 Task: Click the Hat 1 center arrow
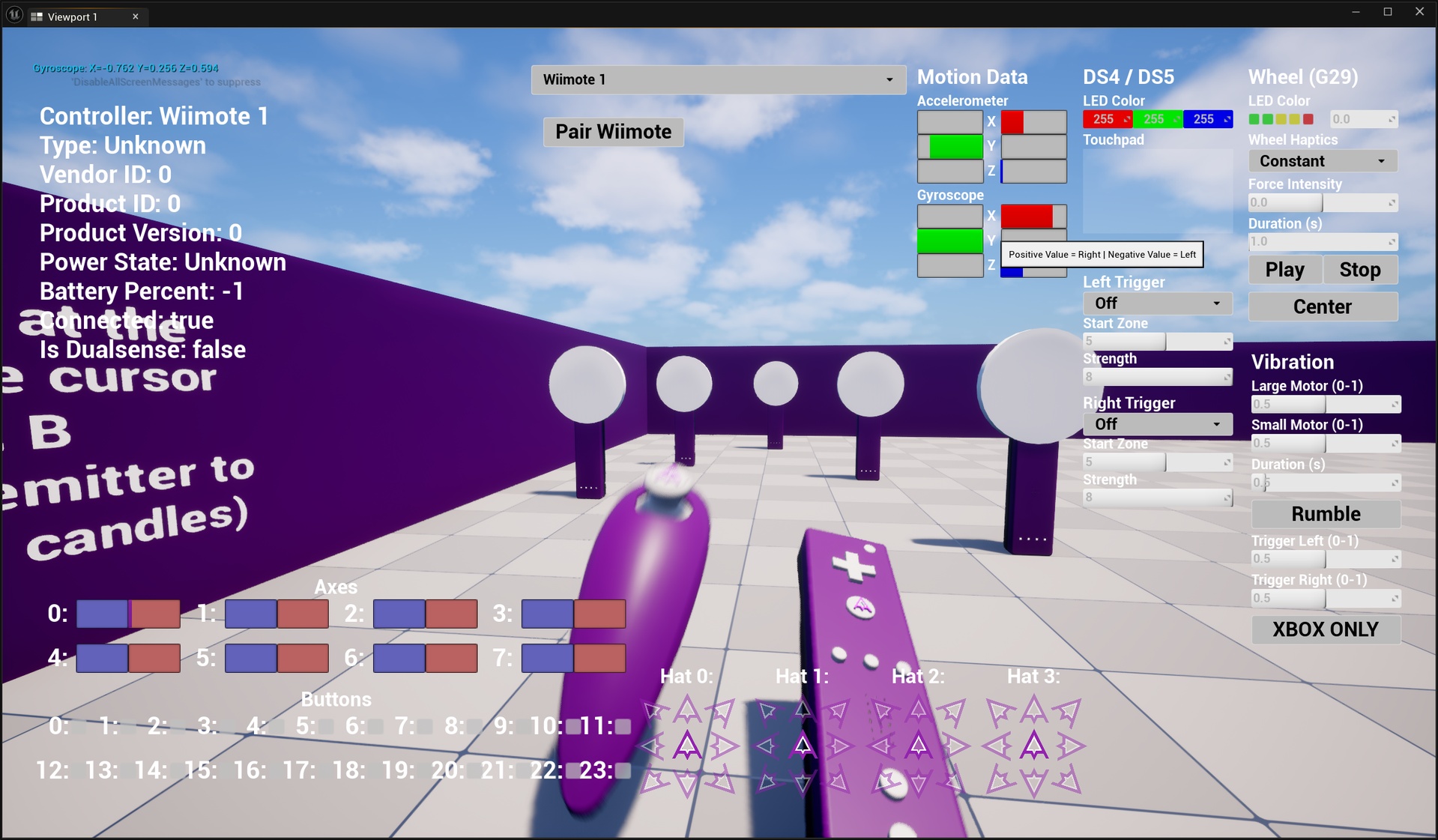(803, 746)
